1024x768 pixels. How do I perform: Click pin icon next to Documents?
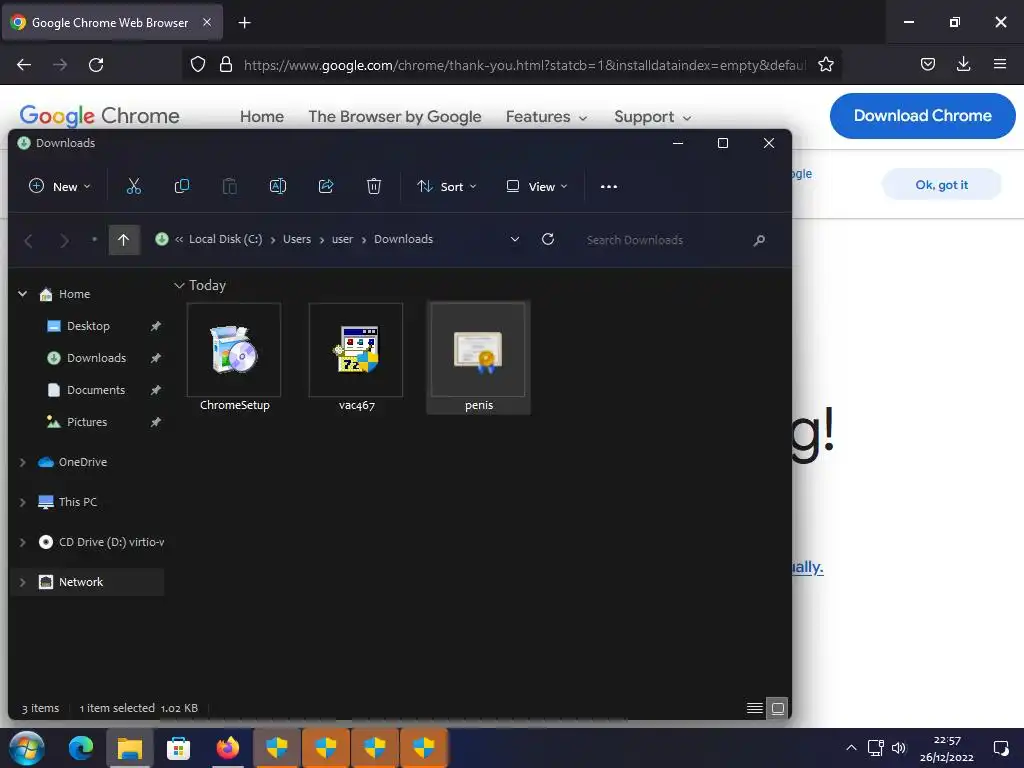click(x=155, y=390)
